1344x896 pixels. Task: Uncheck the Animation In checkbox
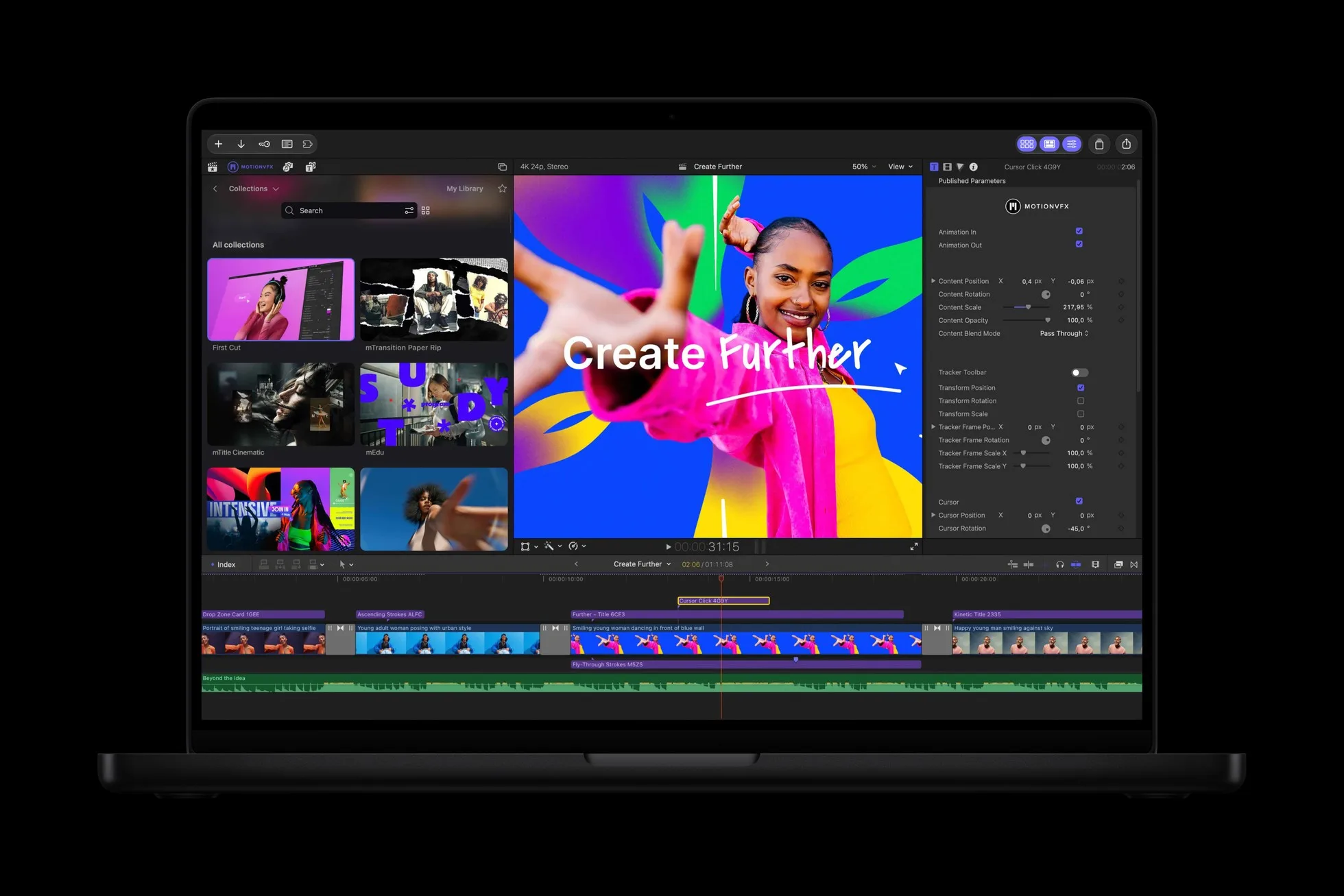pyautogui.click(x=1079, y=231)
